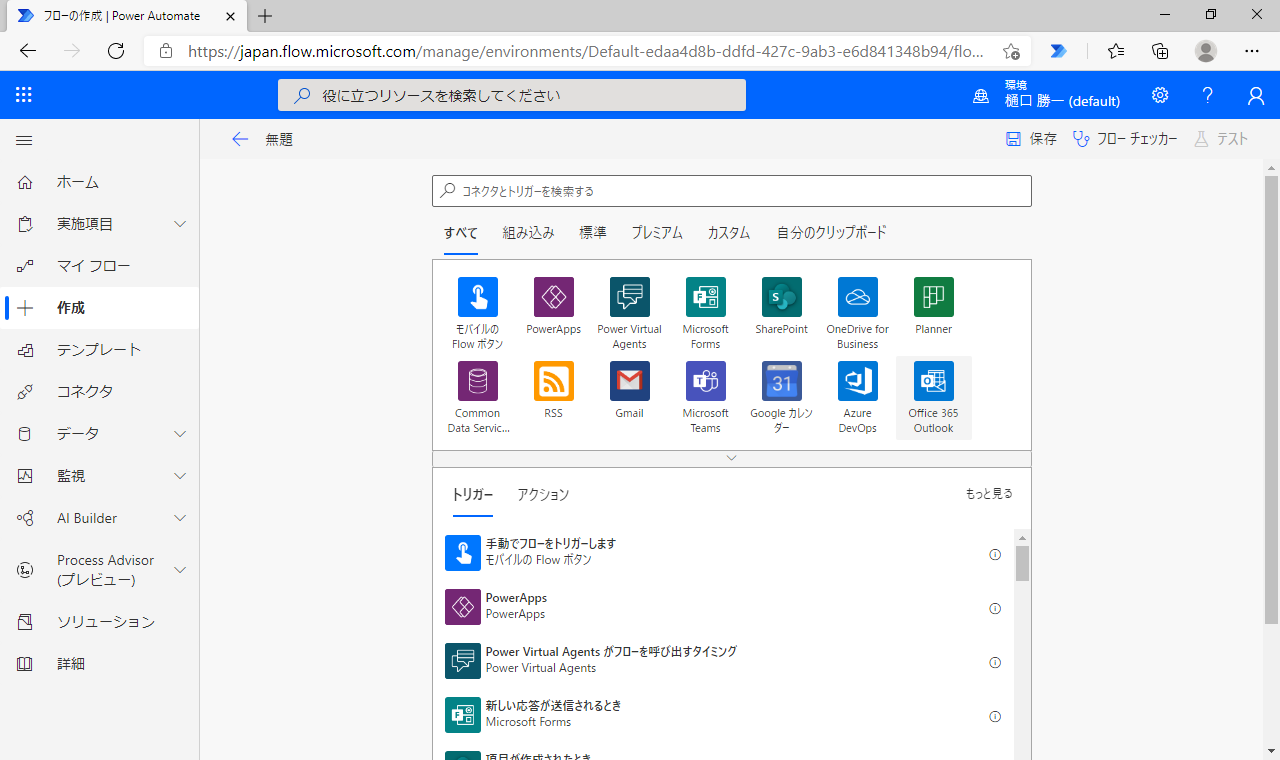
Task: Select the Microsoft Teams connector
Action: pyautogui.click(x=705, y=381)
